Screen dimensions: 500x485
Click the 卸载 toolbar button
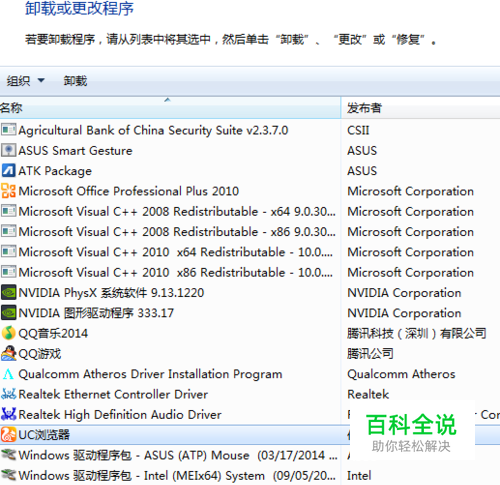(x=75, y=81)
